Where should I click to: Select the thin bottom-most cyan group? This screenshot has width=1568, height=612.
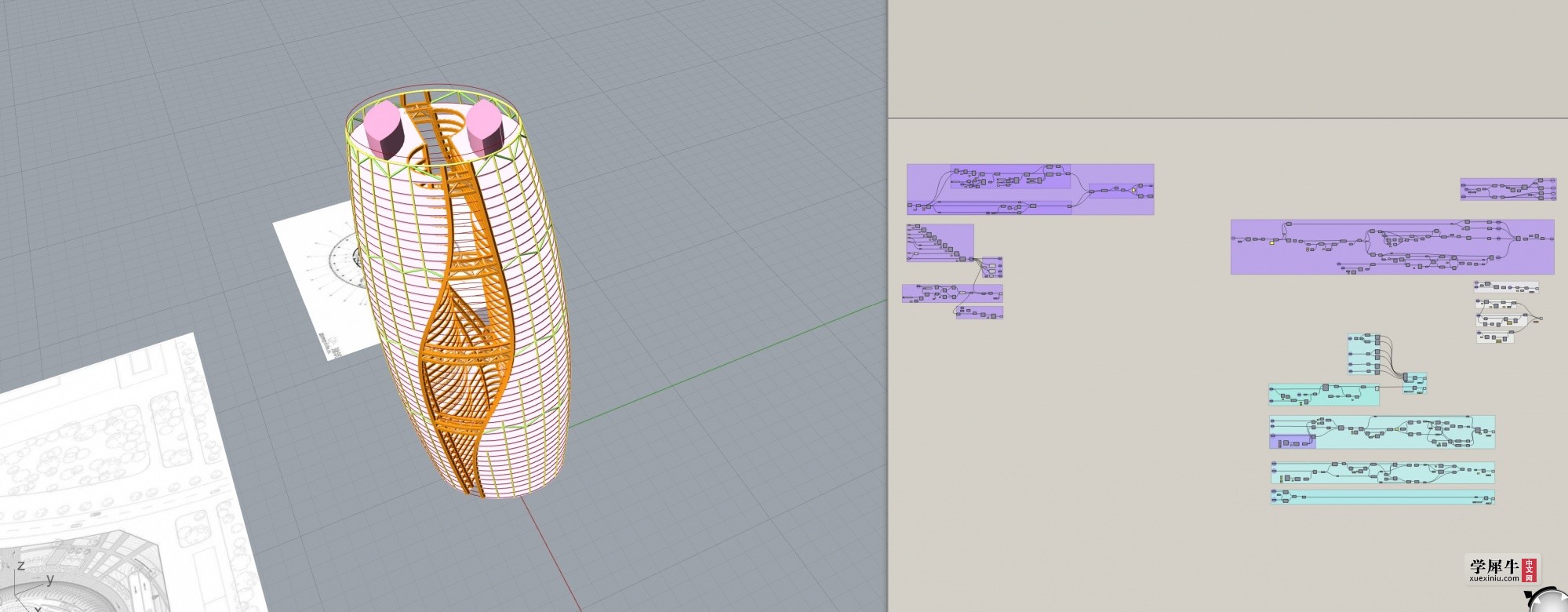1382,497
